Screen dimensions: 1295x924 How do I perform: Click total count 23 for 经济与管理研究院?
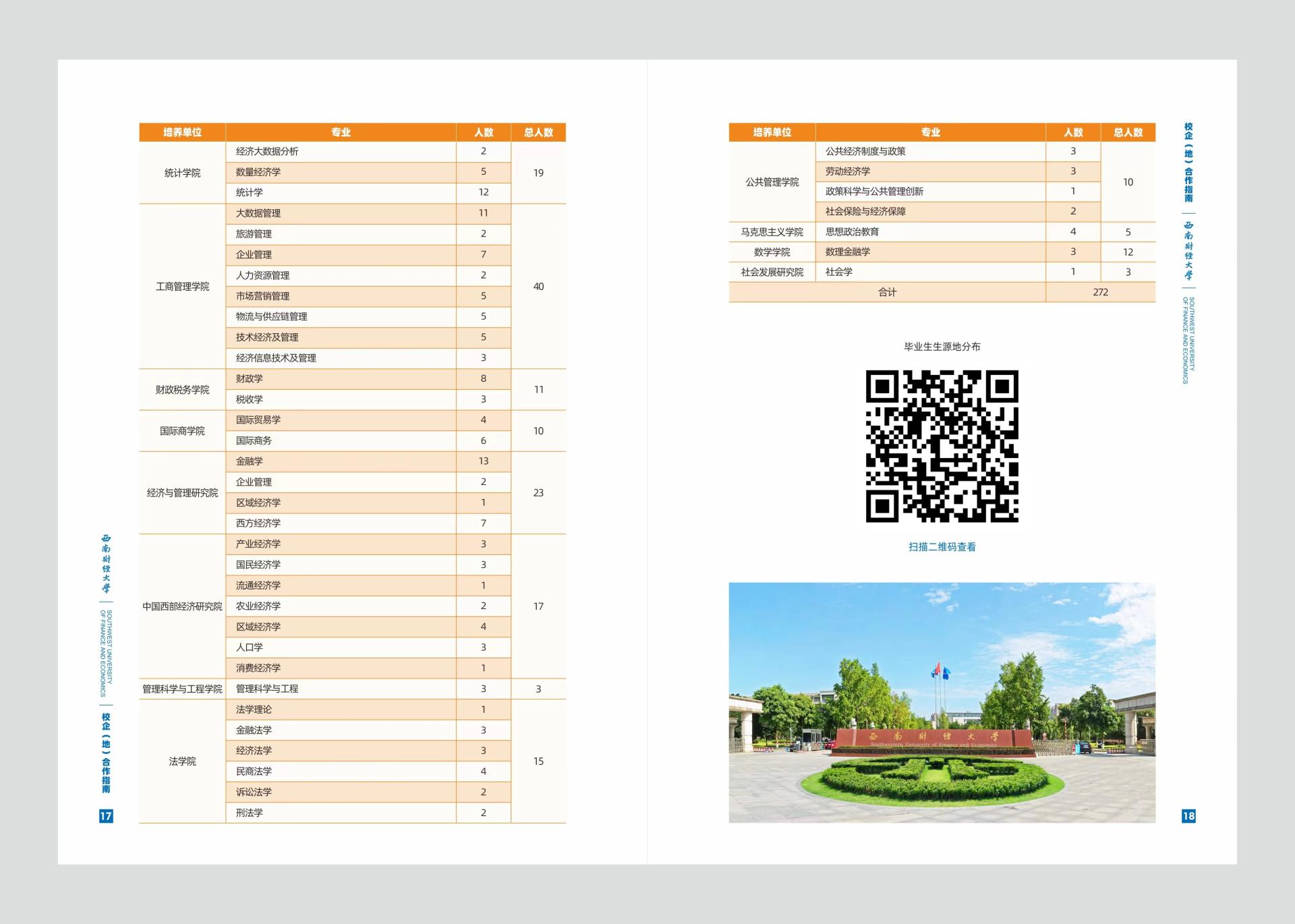538,493
